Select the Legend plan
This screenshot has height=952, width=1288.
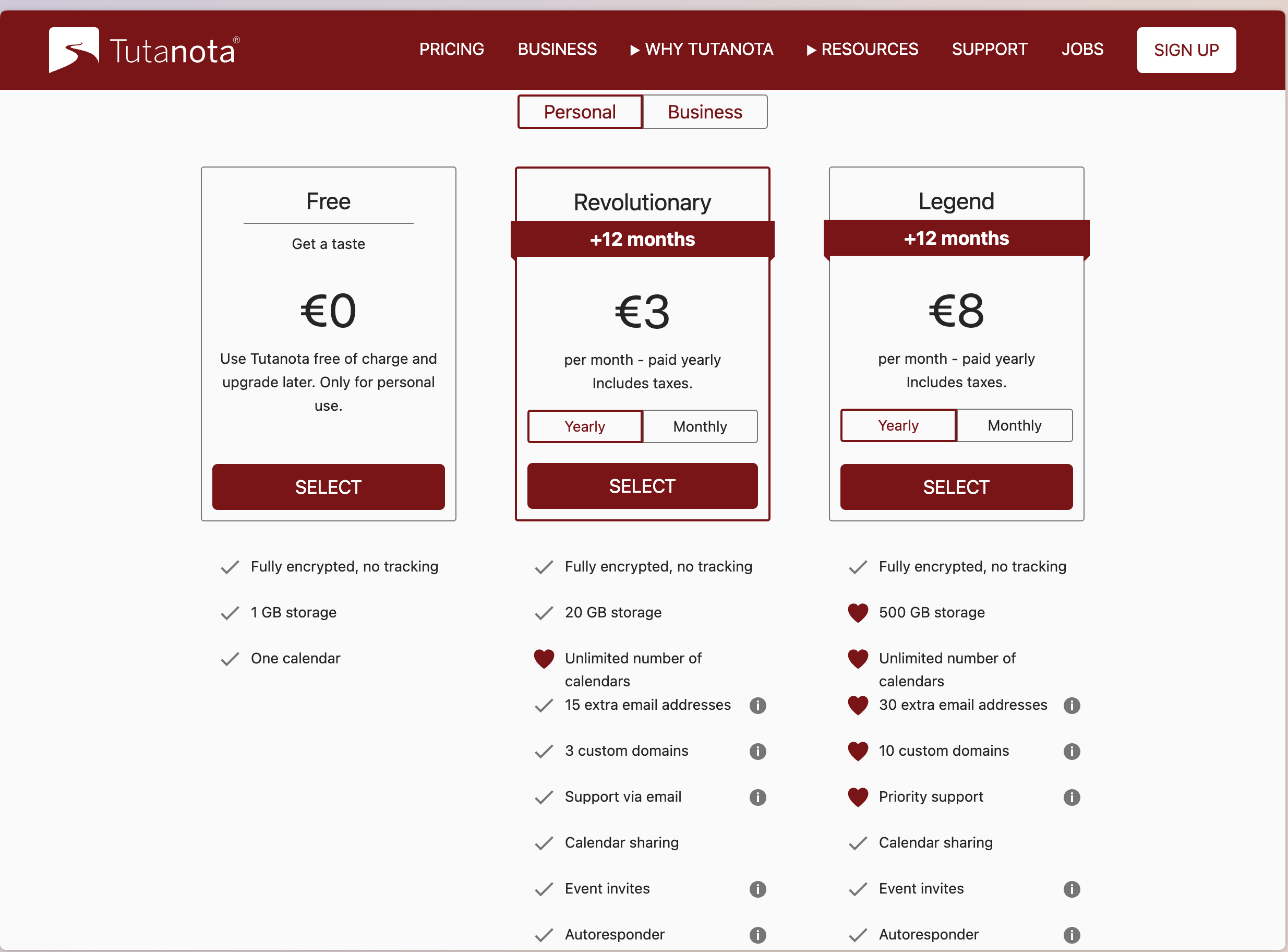(956, 487)
